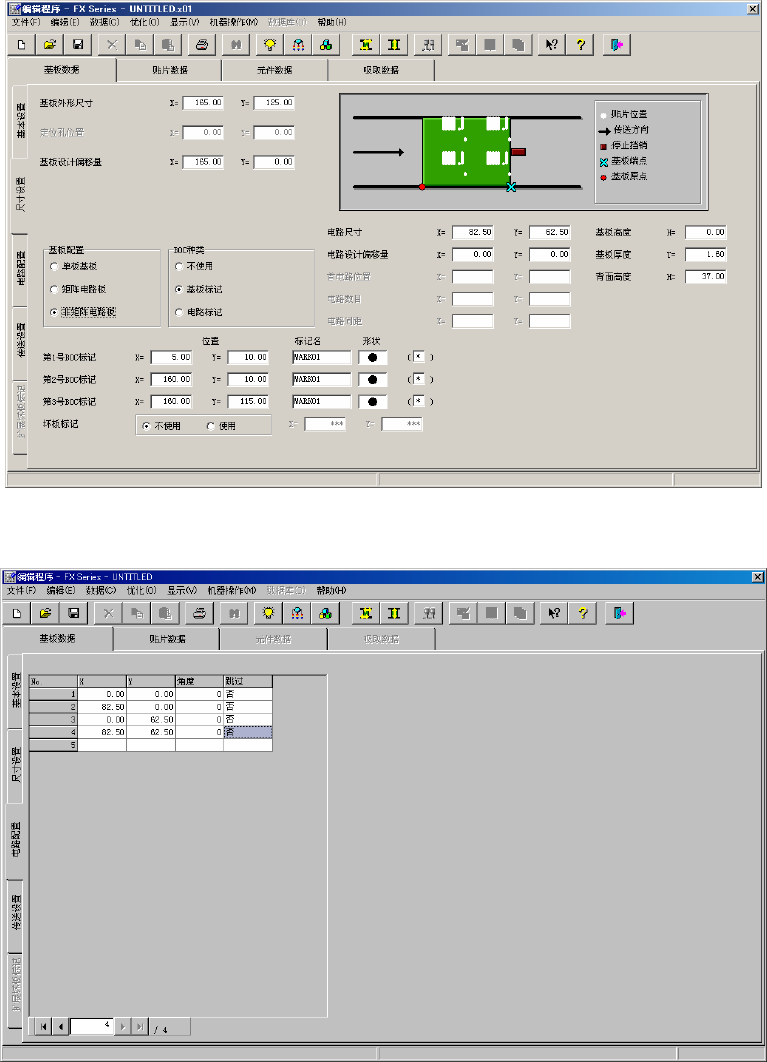The image size is (767, 1062).
Task: Click Save disk icon in top window
Action: [x=78, y=45]
